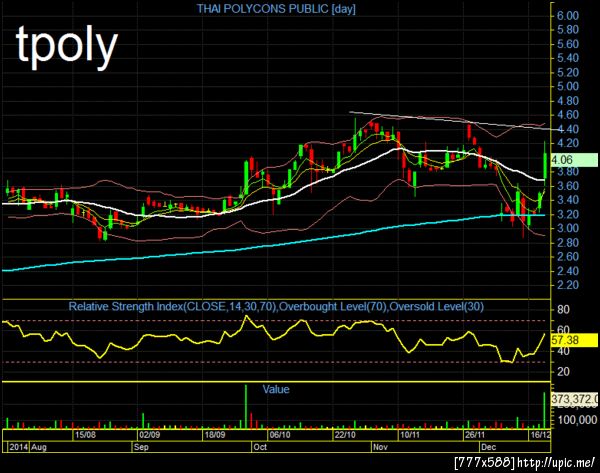Open the upic.me link in the corner
The height and width of the screenshot is (473, 600).
tap(556, 462)
